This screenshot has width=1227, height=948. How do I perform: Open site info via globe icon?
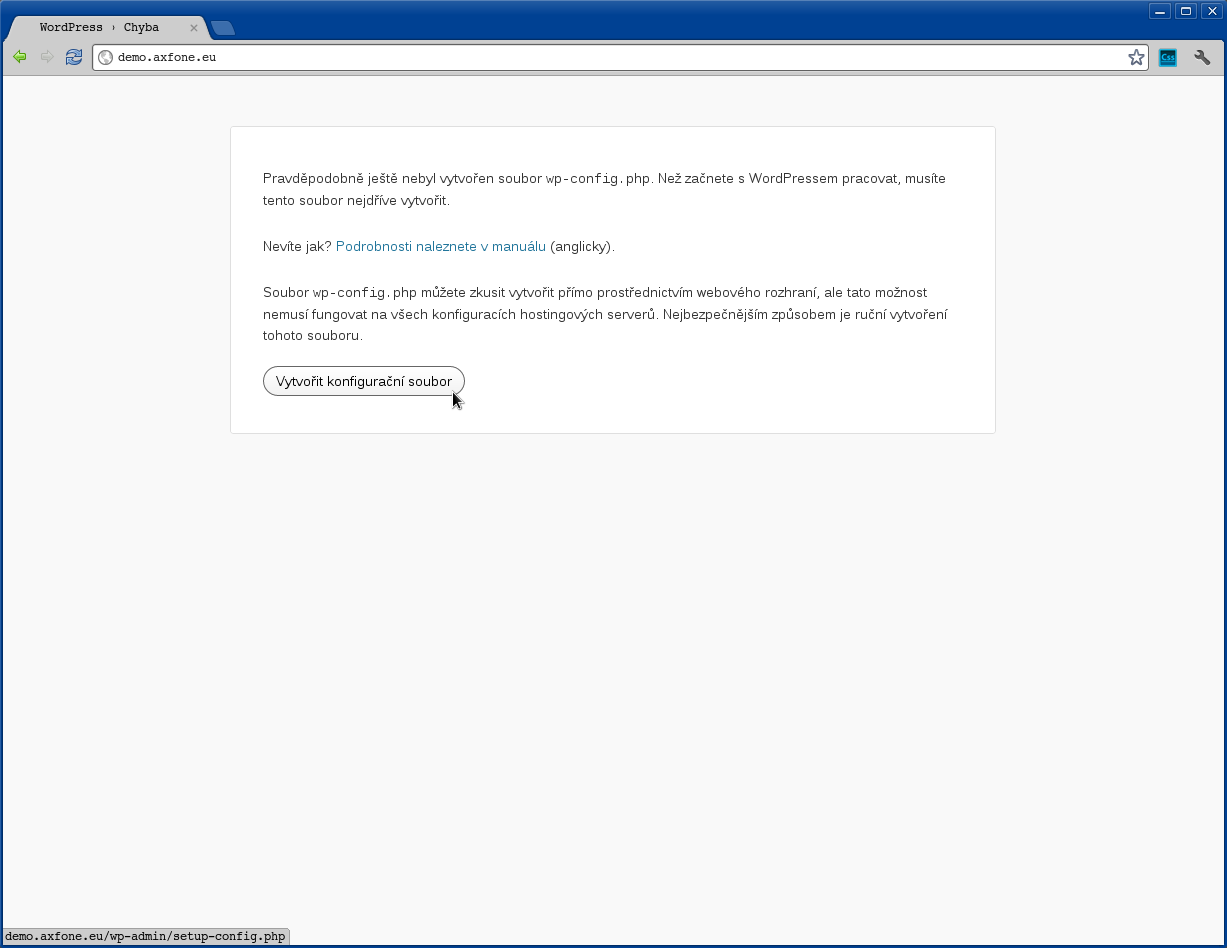[105, 58]
